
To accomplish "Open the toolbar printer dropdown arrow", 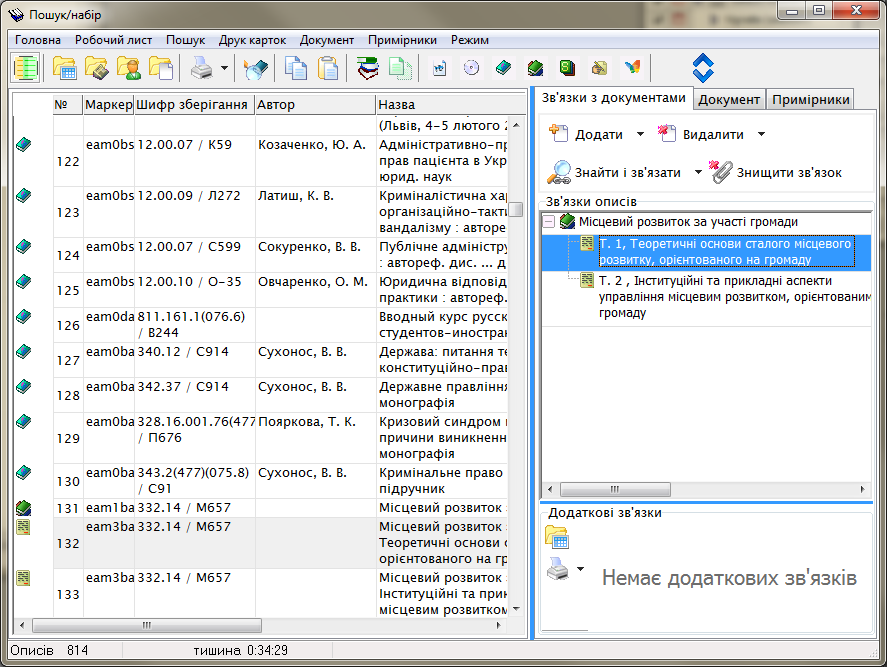I will coord(224,69).
